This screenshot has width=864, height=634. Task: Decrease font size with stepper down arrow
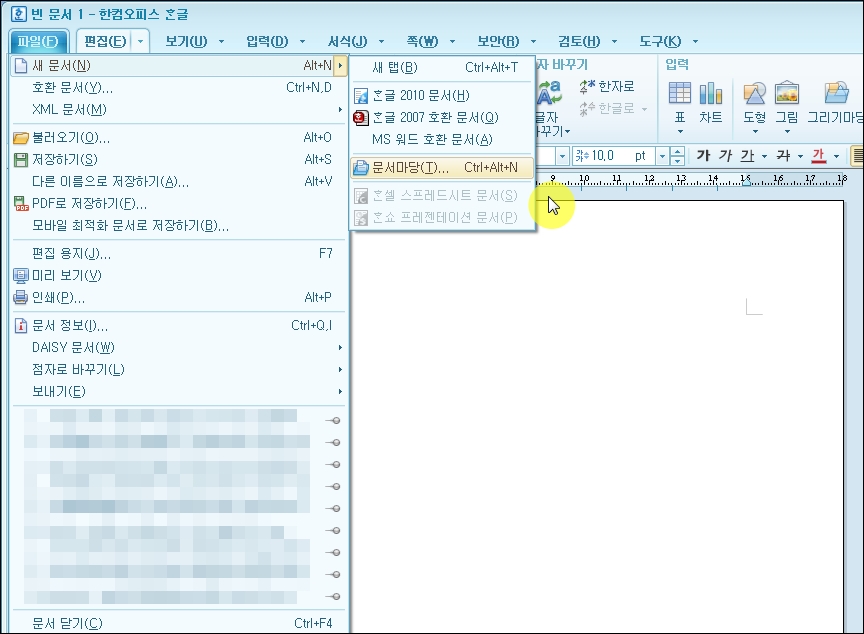[678, 161]
